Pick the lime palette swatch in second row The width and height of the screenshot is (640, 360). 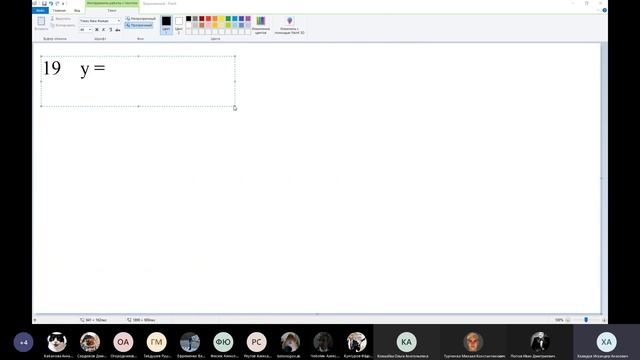pos(228,25)
